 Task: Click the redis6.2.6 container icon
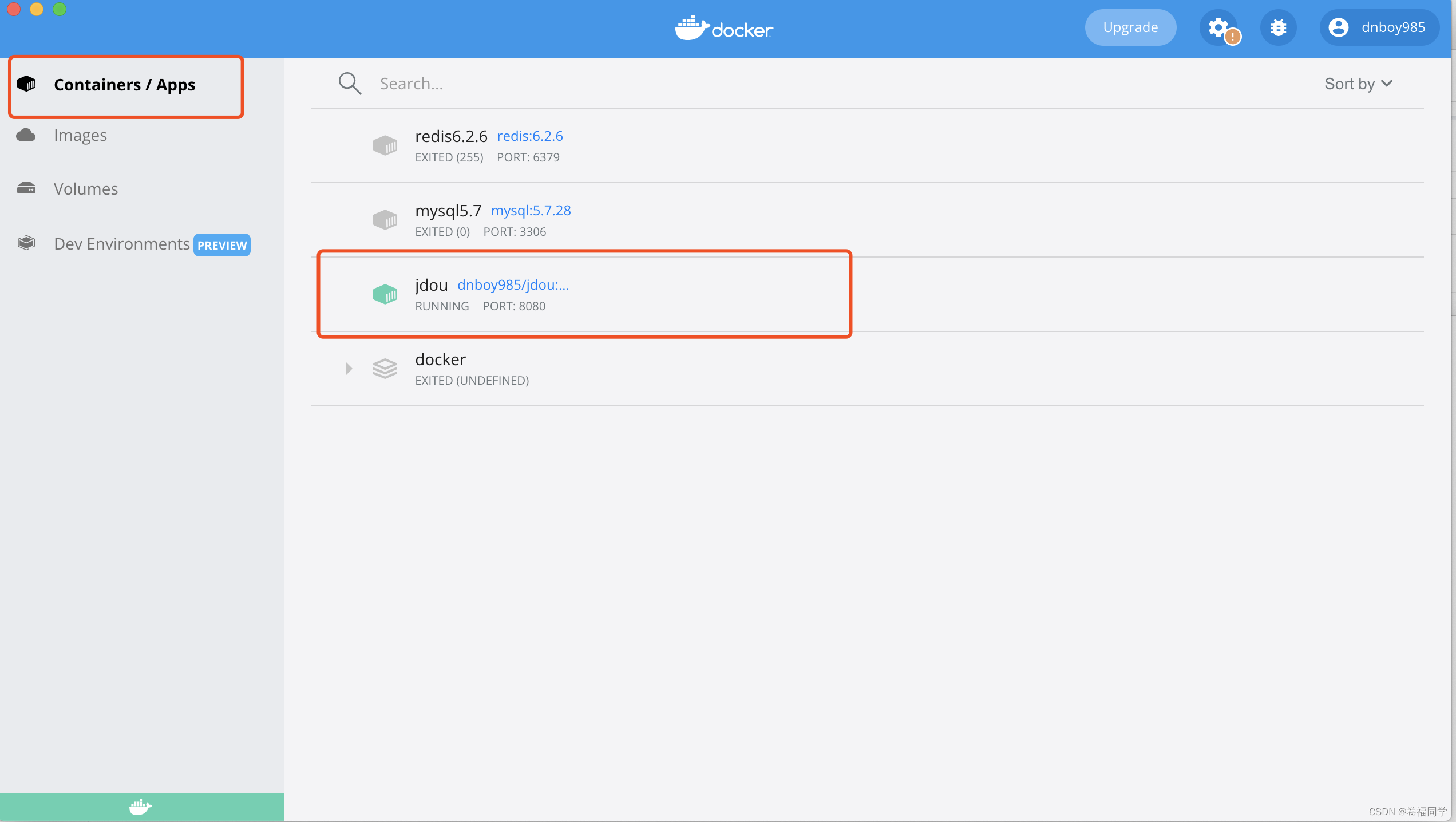[x=385, y=145]
